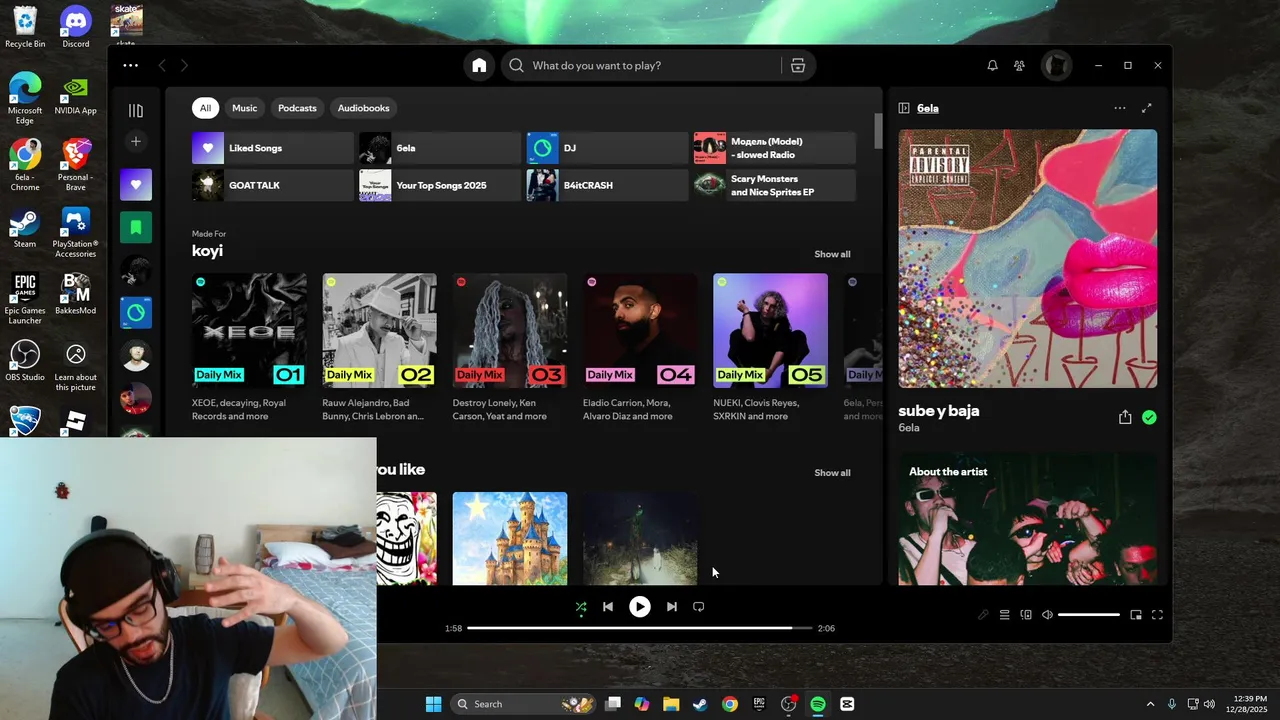This screenshot has width=1280, height=720.
Task: Open Liked Songs heart icon in sidebar
Action: [x=136, y=184]
